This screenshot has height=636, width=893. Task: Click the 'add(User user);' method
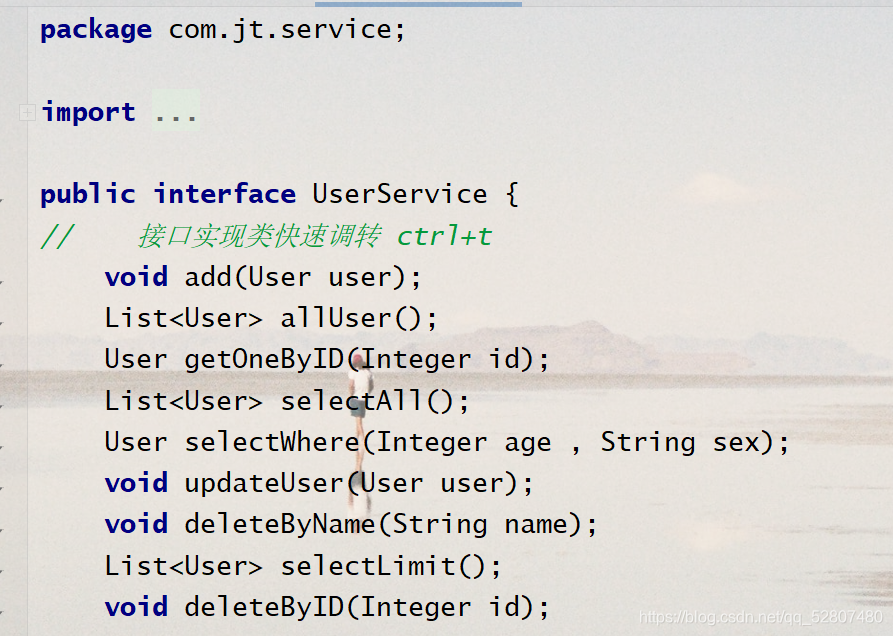click(303, 277)
